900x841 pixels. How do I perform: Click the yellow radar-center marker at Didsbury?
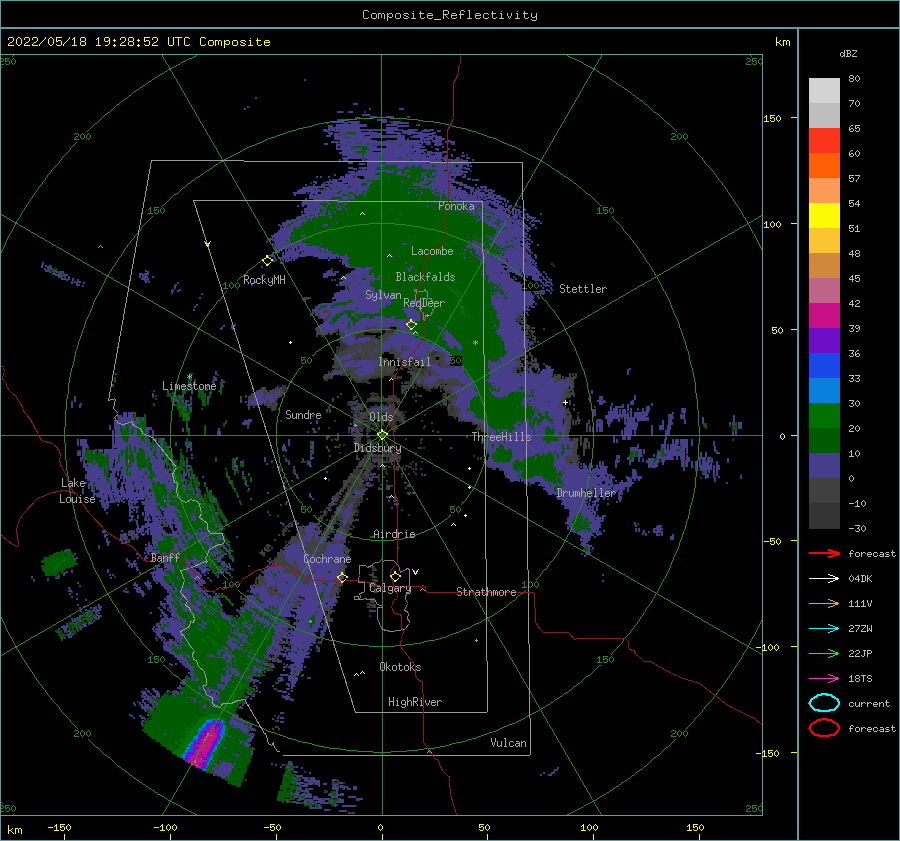pos(382,435)
